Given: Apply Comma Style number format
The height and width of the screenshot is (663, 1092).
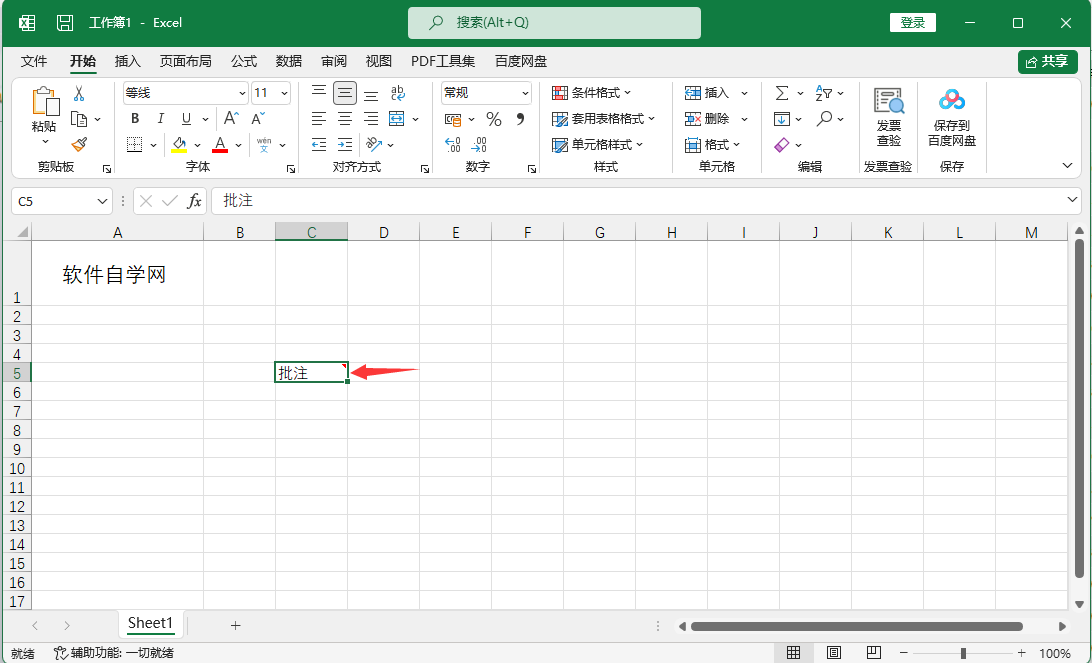Looking at the screenshot, I should tap(520, 119).
